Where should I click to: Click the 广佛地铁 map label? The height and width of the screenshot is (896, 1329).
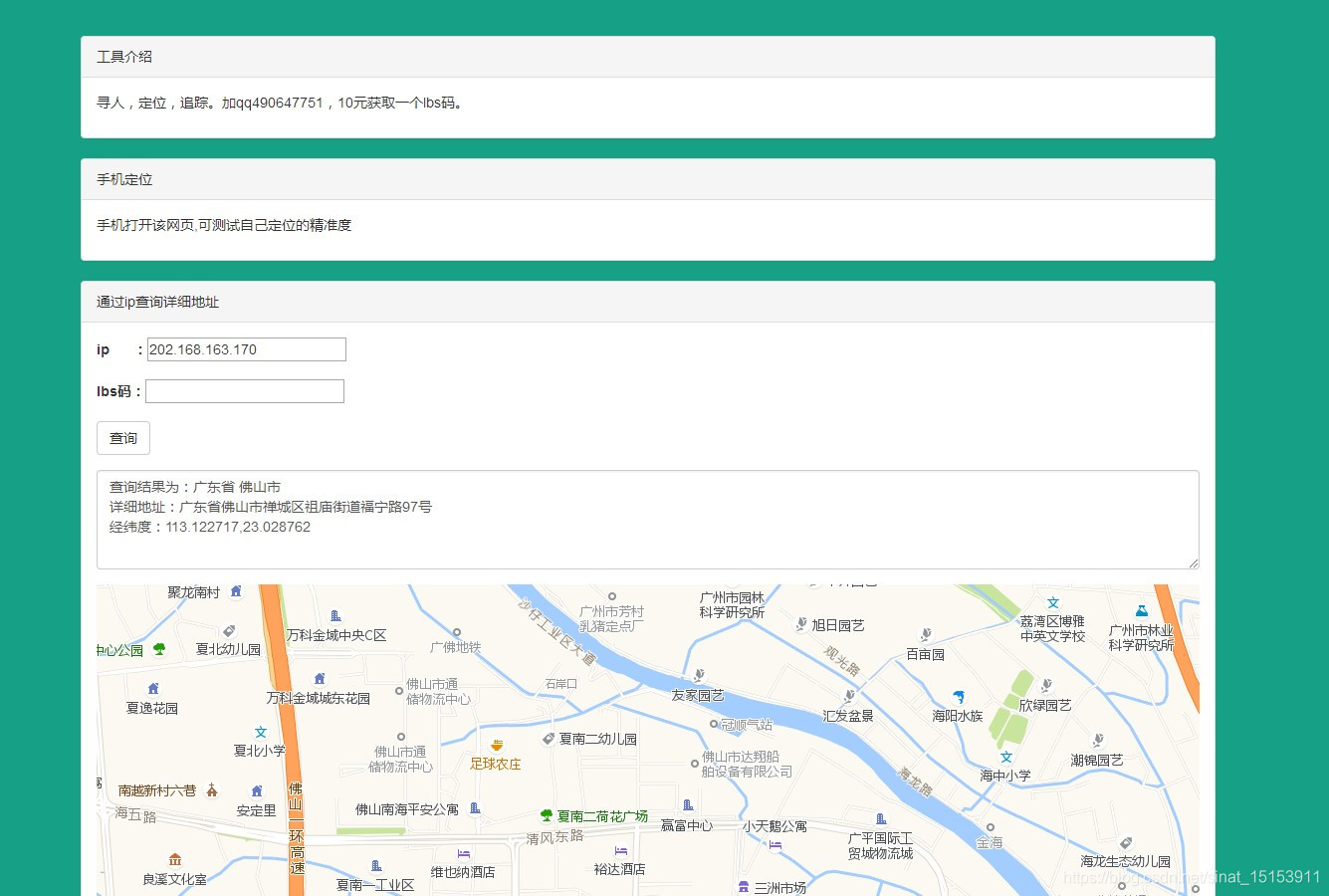(x=455, y=647)
